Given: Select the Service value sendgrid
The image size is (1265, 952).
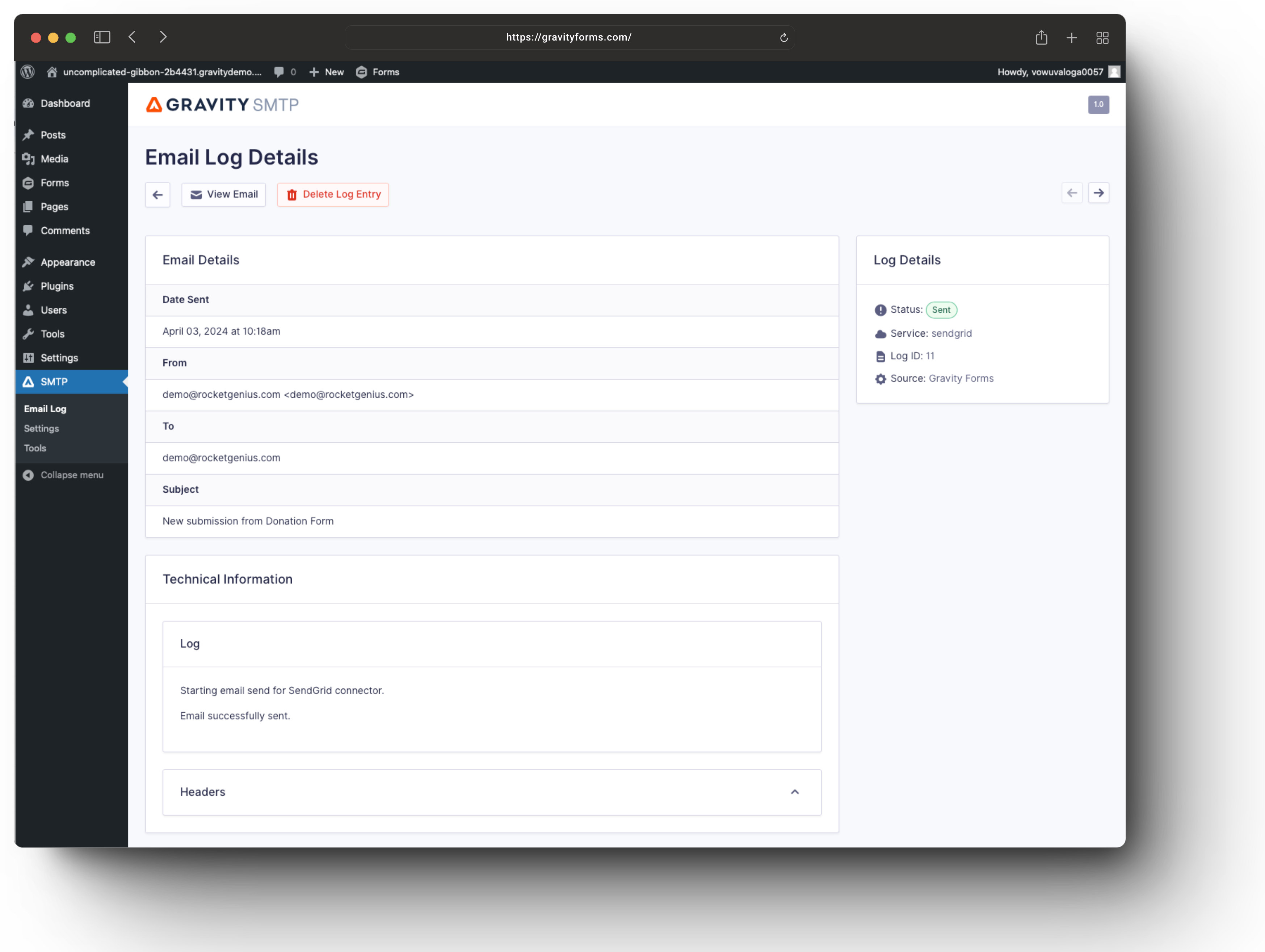Looking at the screenshot, I should (951, 334).
